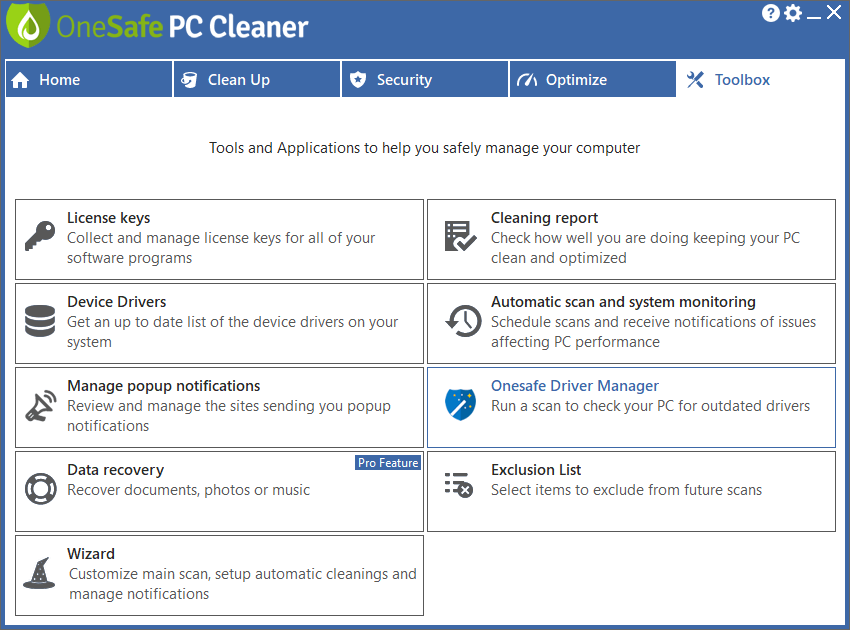Click the 'Onesafe Driver Manager' link title
Screen dimensions: 850x630
pos(575,386)
